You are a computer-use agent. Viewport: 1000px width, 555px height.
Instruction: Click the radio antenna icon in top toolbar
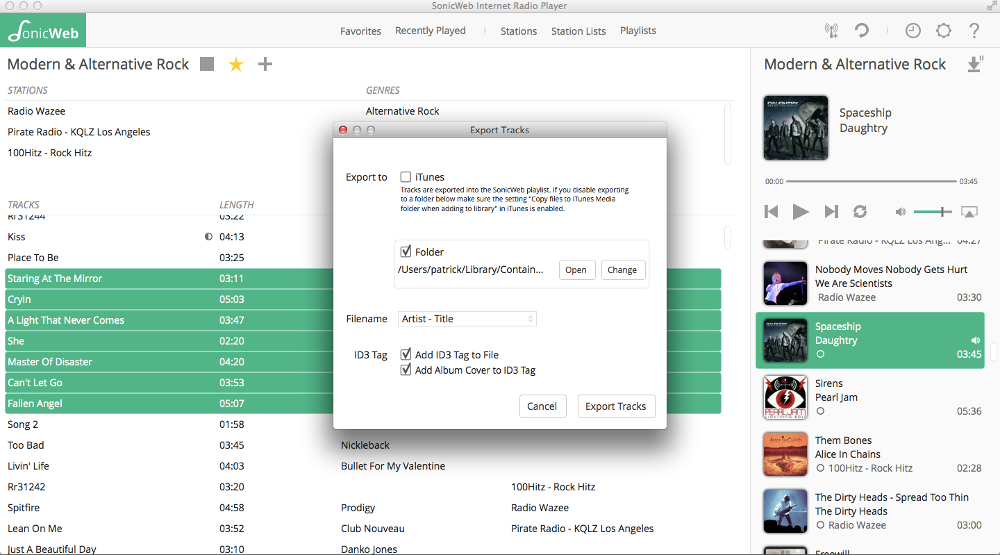coord(831,31)
